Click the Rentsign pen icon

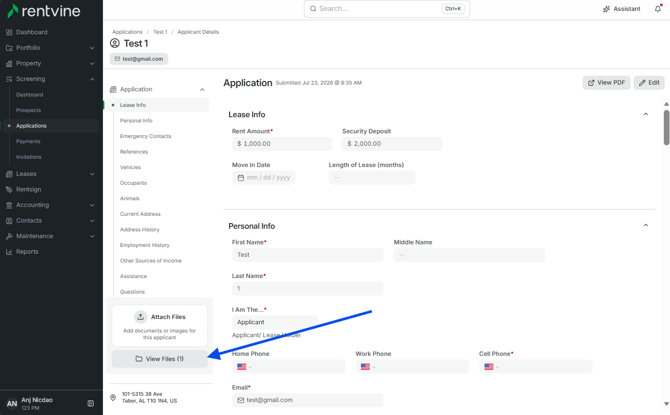coord(9,189)
